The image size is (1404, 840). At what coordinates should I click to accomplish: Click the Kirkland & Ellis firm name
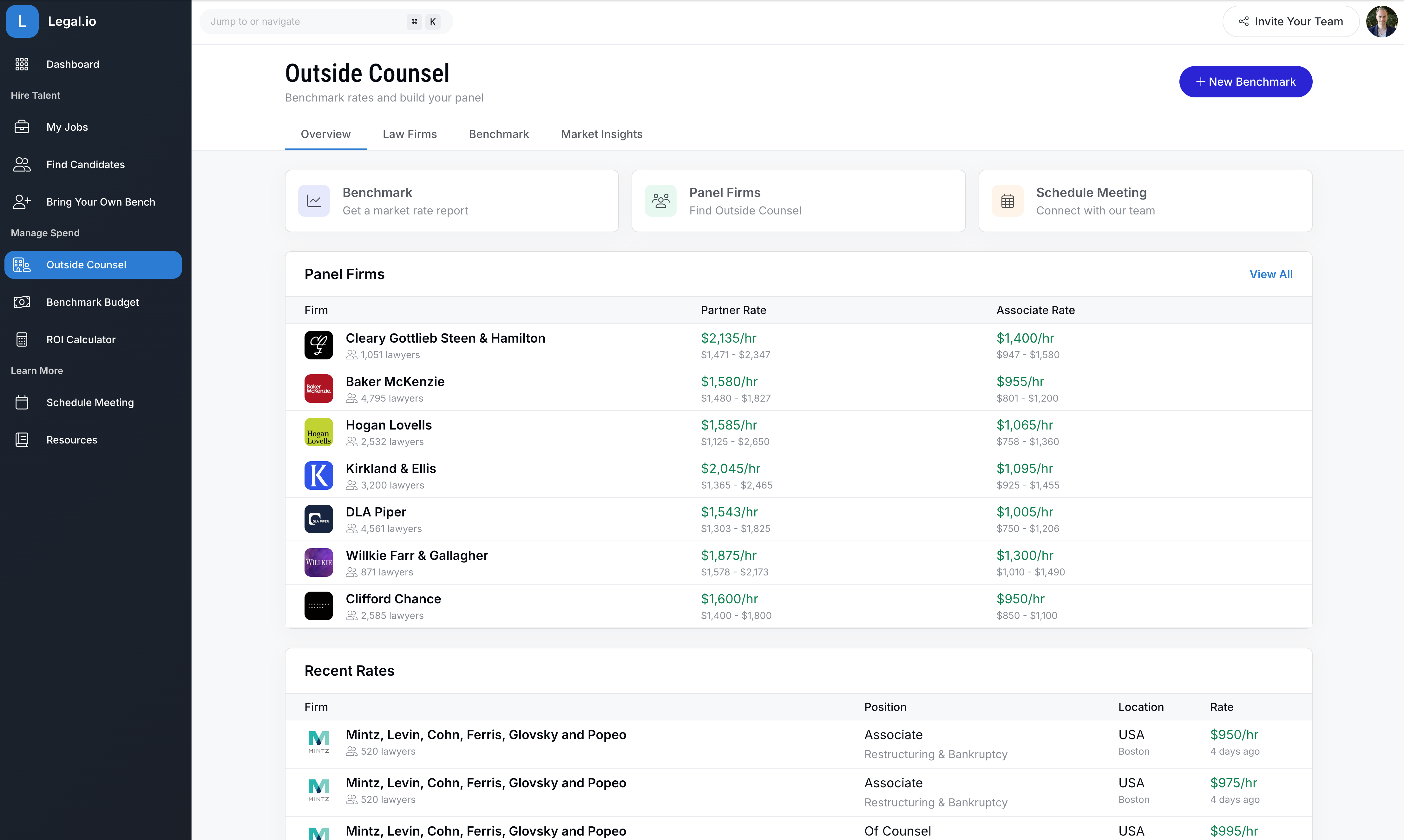click(391, 469)
